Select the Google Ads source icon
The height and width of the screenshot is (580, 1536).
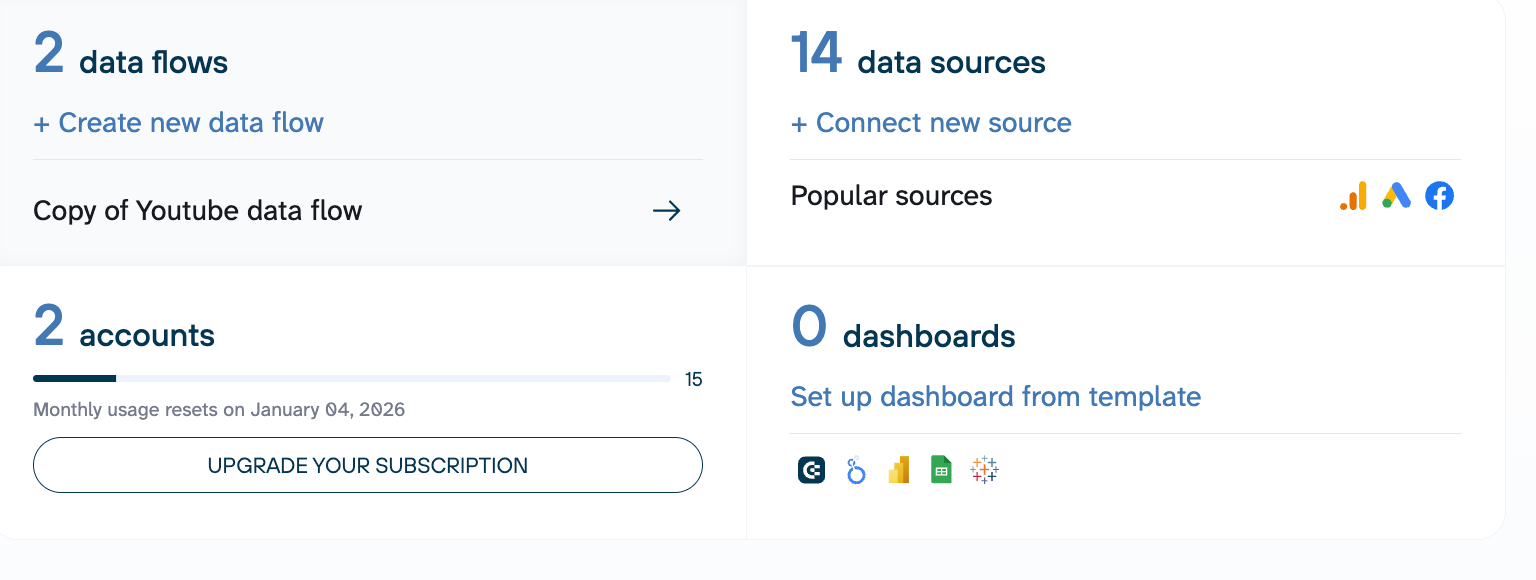(1396, 196)
